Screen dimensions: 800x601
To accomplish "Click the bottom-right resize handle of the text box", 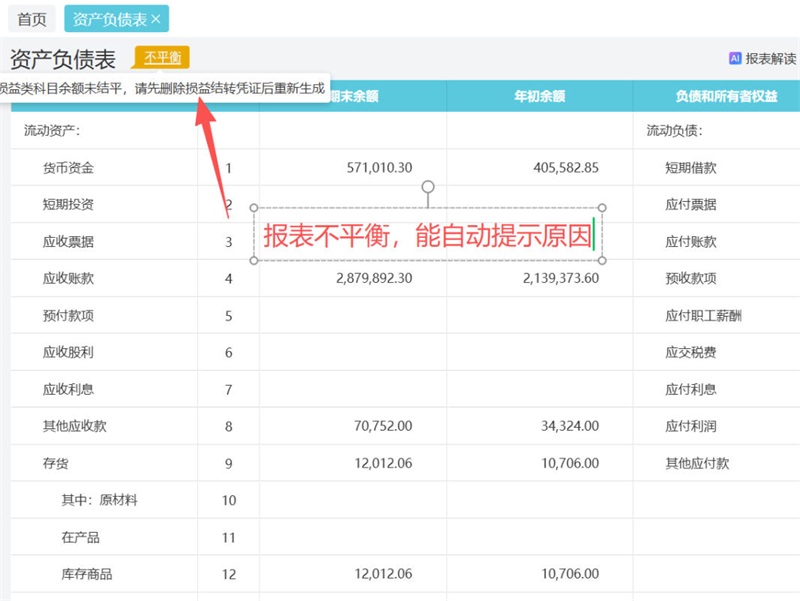I will tap(602, 261).
